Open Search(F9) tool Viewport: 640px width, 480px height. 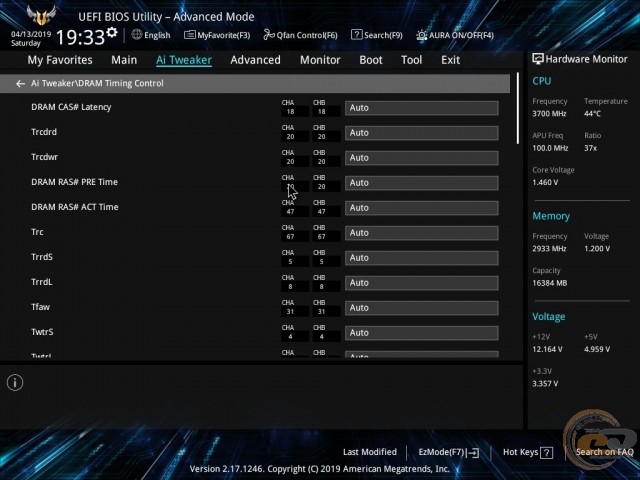(x=376, y=35)
